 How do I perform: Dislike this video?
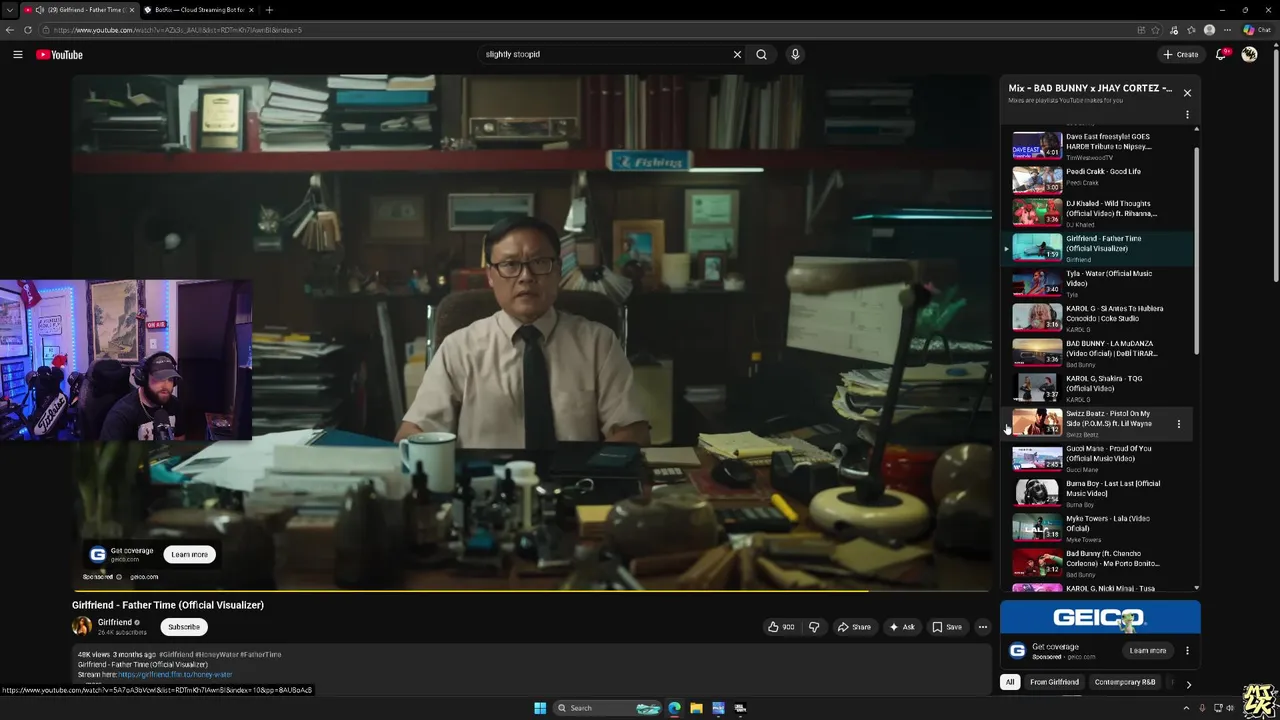click(x=814, y=627)
